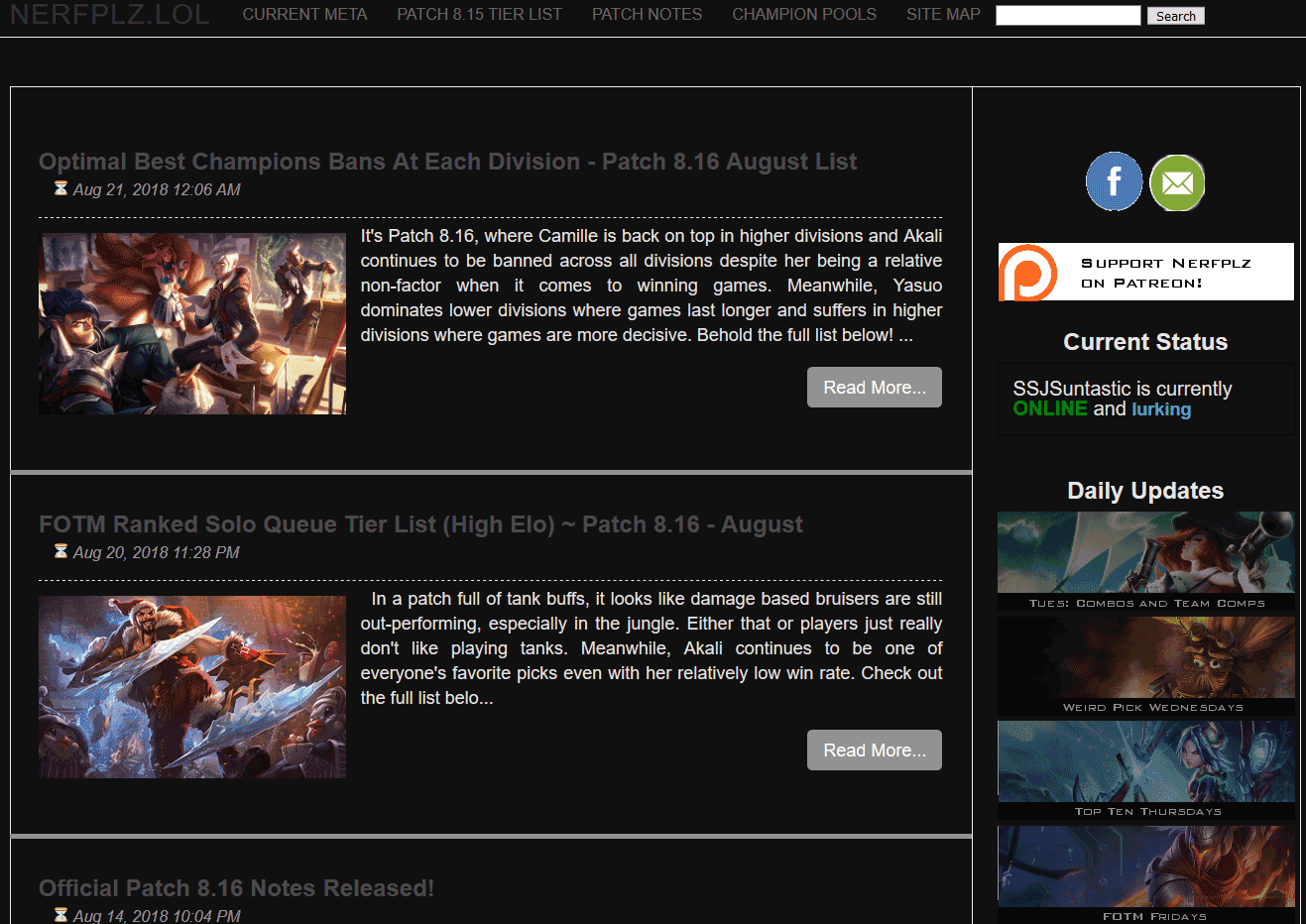Open the Tues: Combos and Team Comps banner

click(x=1146, y=561)
